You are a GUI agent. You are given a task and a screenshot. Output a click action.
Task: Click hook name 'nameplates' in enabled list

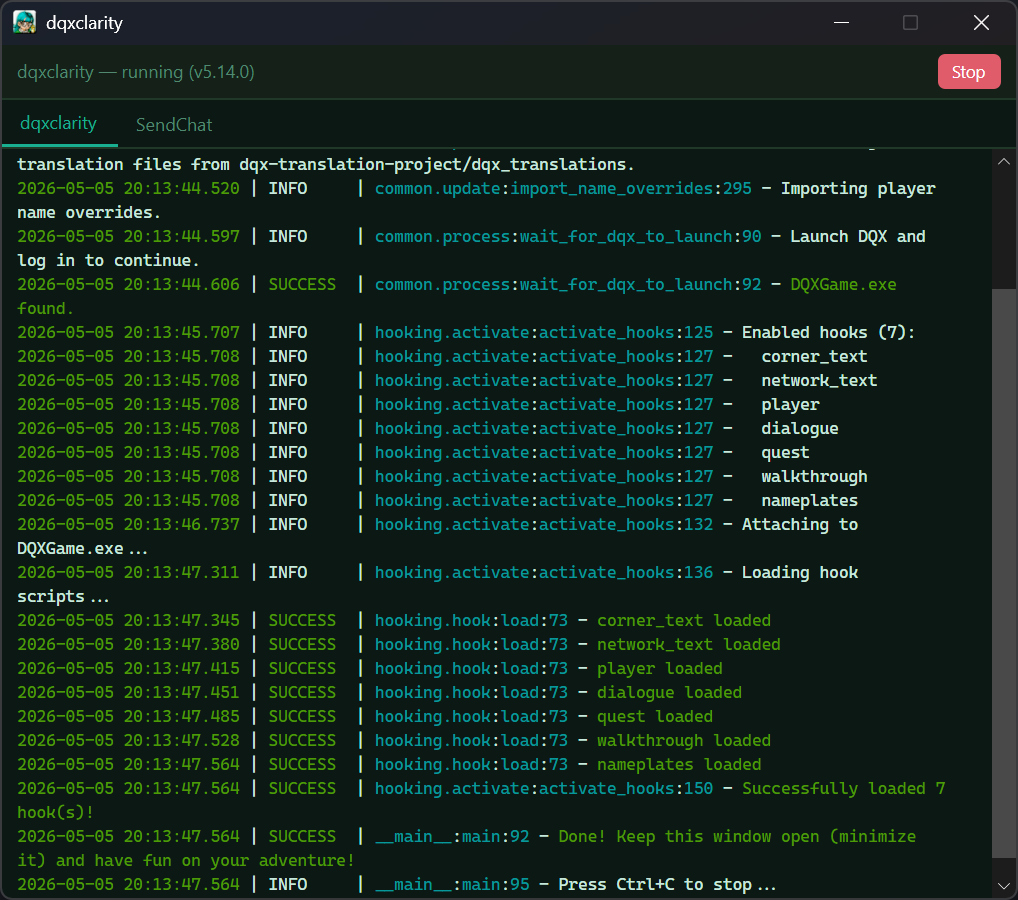[x=810, y=501]
